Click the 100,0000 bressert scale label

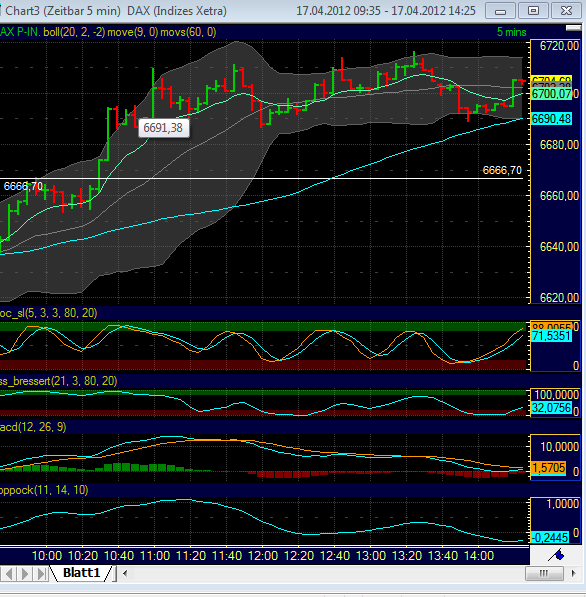pos(556,394)
